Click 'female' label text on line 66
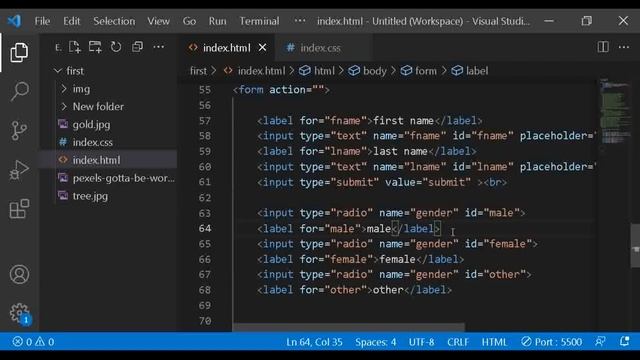The width and height of the screenshot is (640, 360). click(397, 259)
